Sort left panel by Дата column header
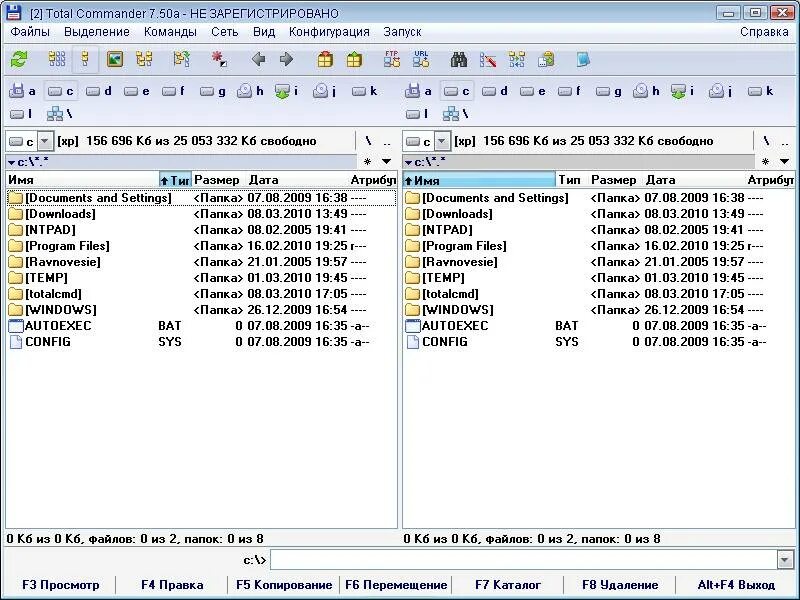Viewport: 800px width, 600px height. pyautogui.click(x=297, y=180)
